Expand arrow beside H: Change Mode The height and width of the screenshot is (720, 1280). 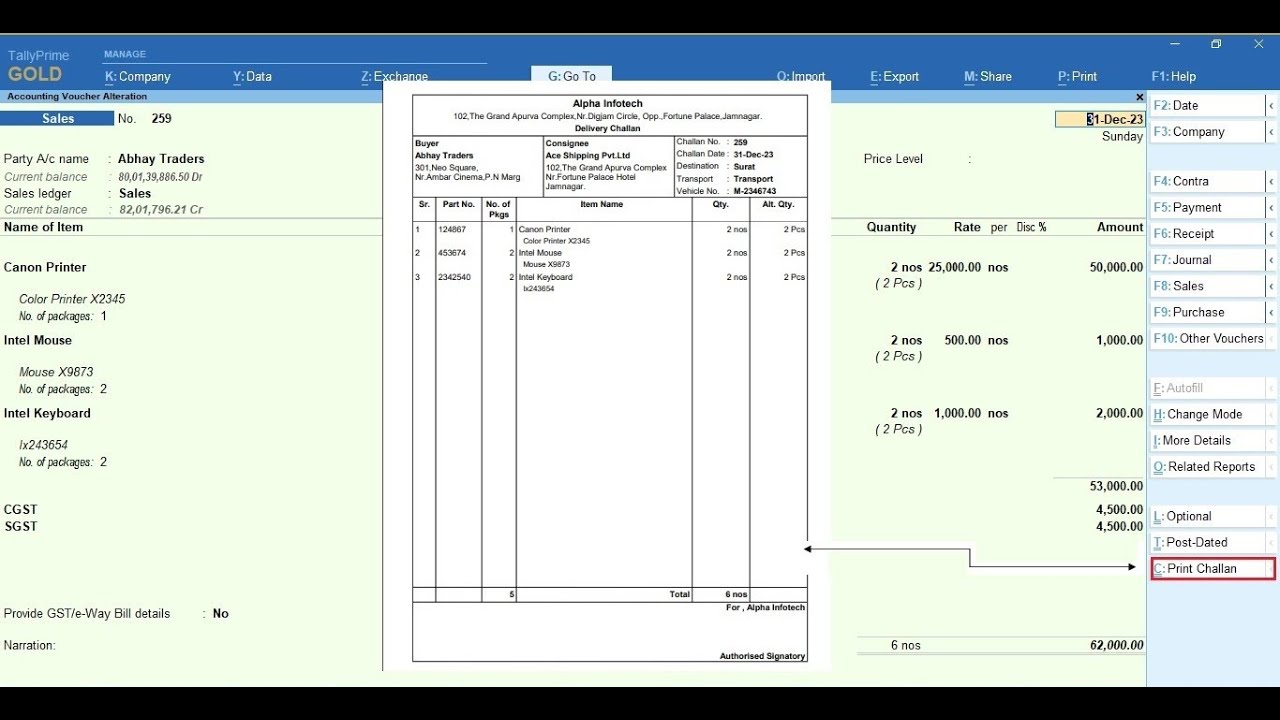click(1271, 414)
